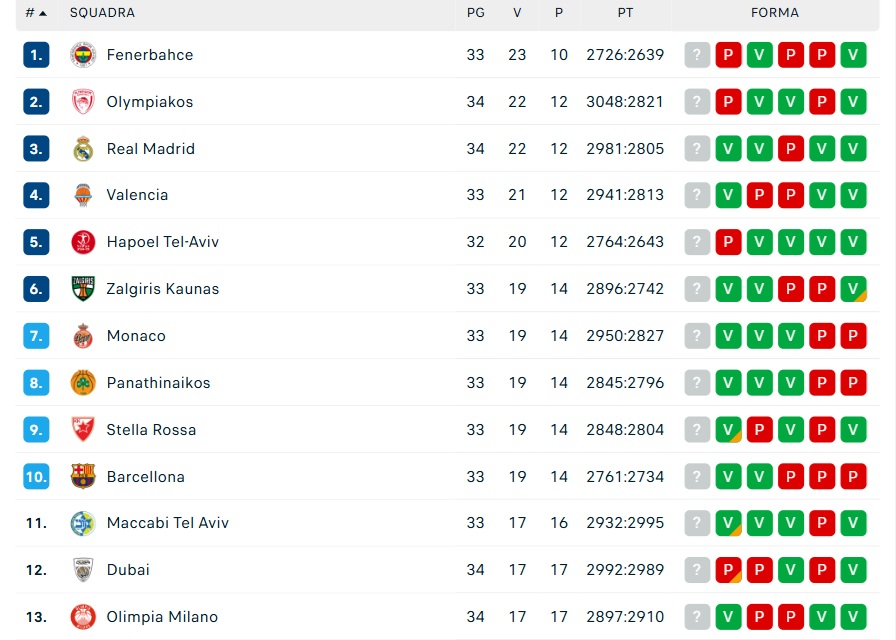Click the Valencia team logo

pyautogui.click(x=83, y=195)
